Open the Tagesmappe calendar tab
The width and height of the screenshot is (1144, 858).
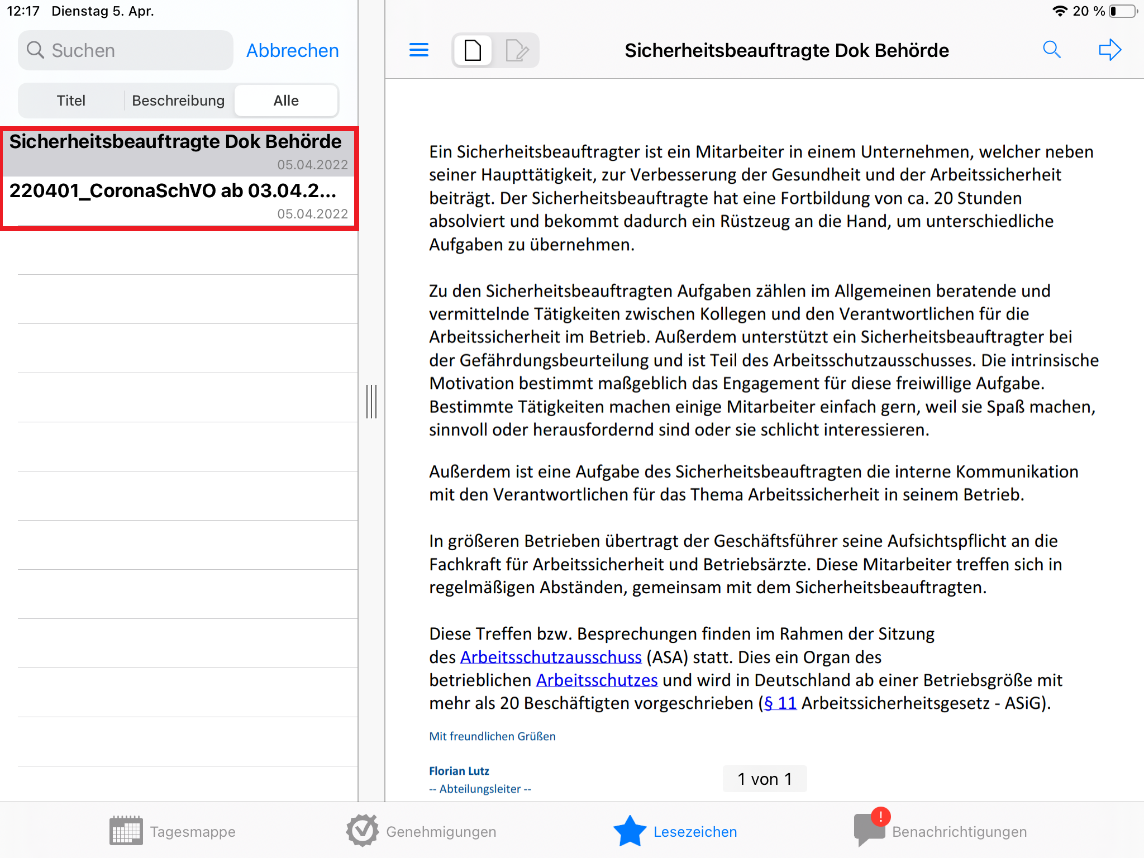[x=173, y=831]
